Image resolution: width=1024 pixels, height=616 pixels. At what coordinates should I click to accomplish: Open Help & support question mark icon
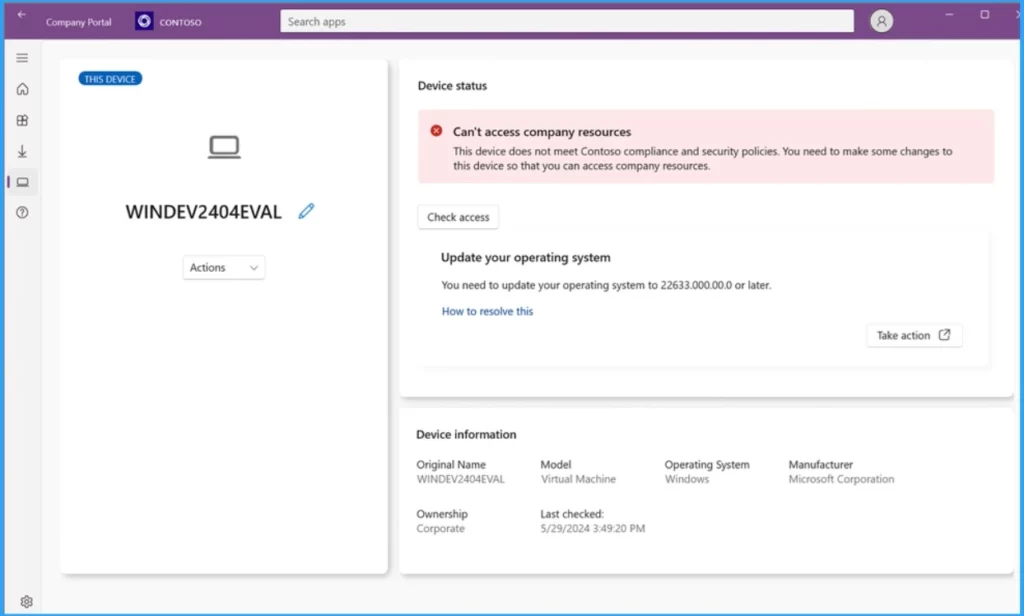tap(22, 212)
